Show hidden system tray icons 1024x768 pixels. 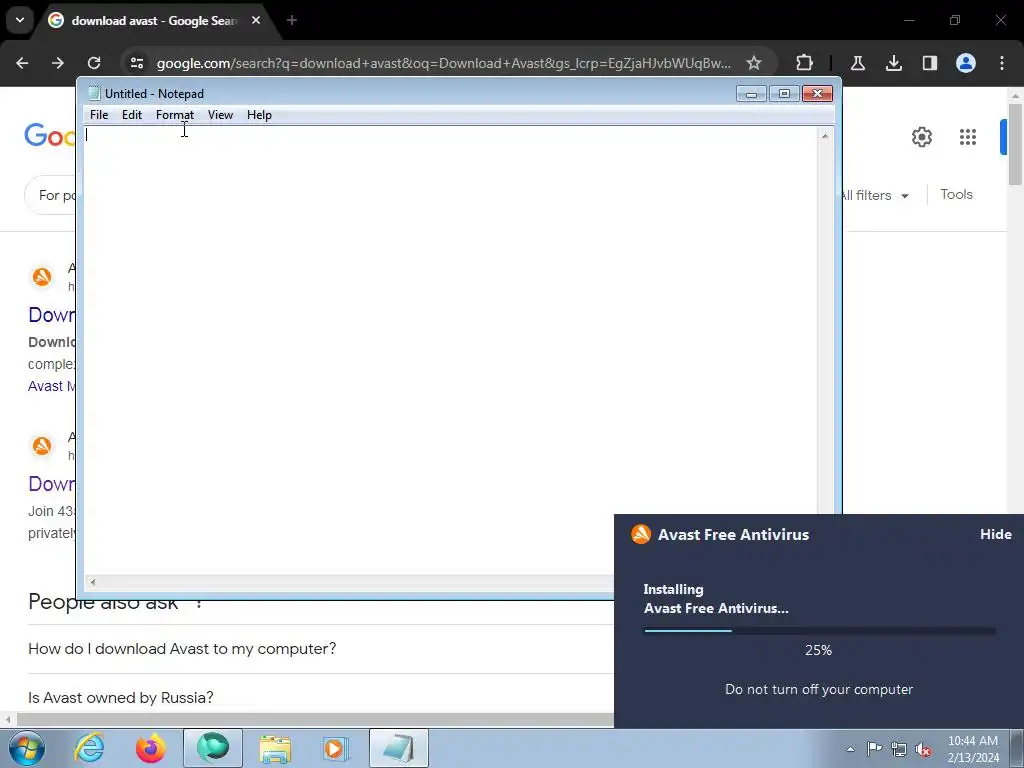[850, 749]
